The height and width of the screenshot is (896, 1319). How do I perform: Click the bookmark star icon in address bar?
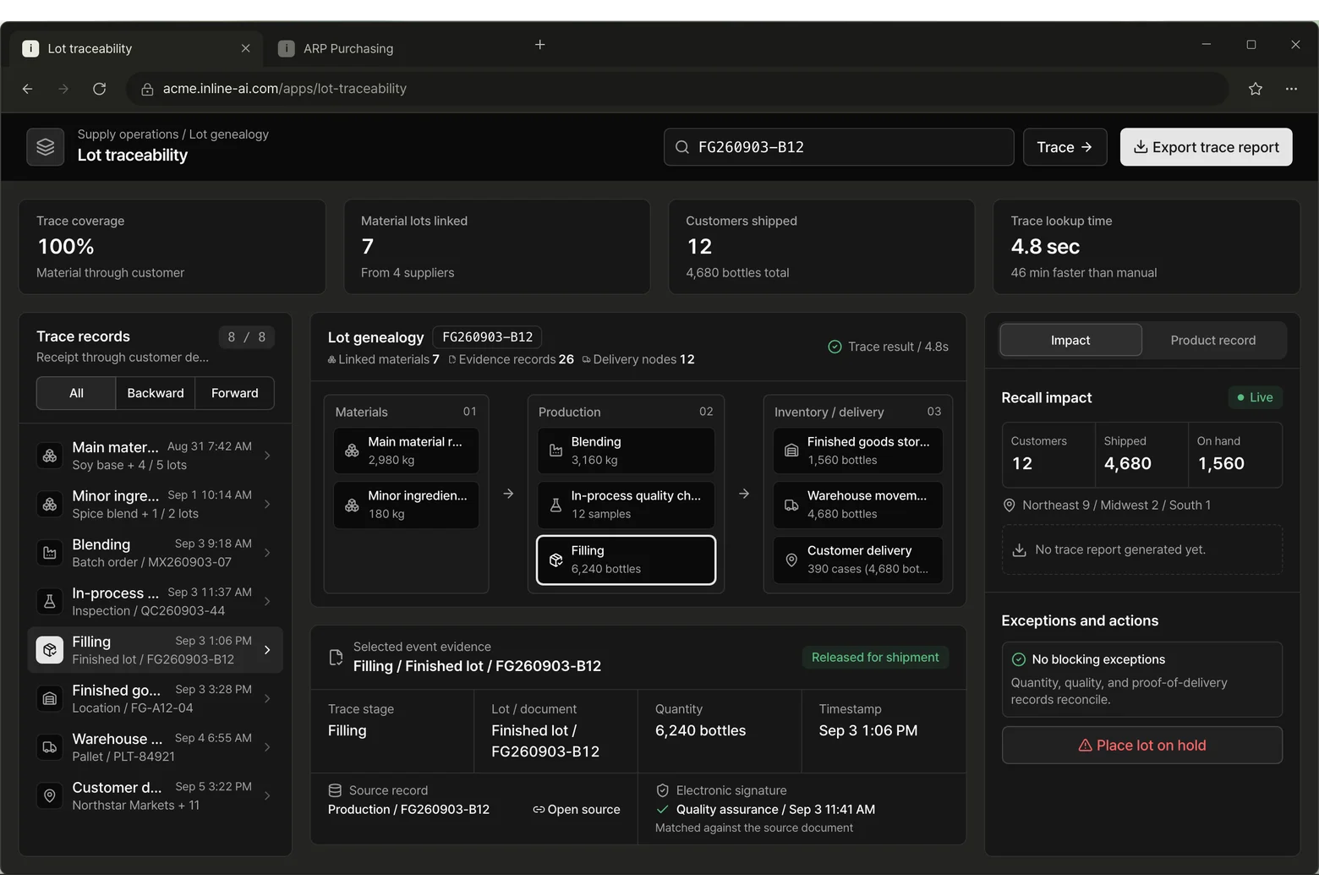click(x=1256, y=89)
